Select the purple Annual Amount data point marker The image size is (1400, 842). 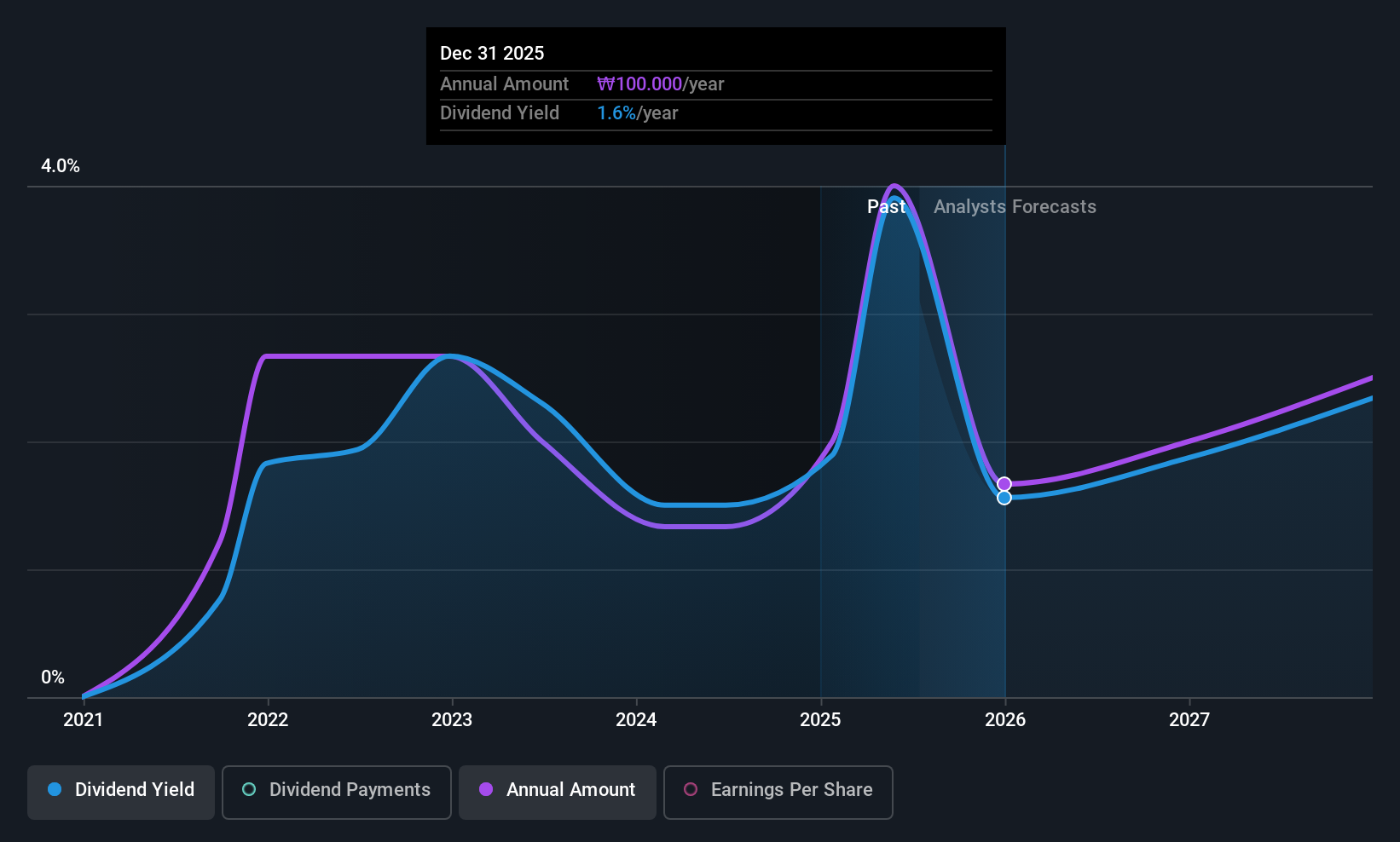coord(1004,484)
